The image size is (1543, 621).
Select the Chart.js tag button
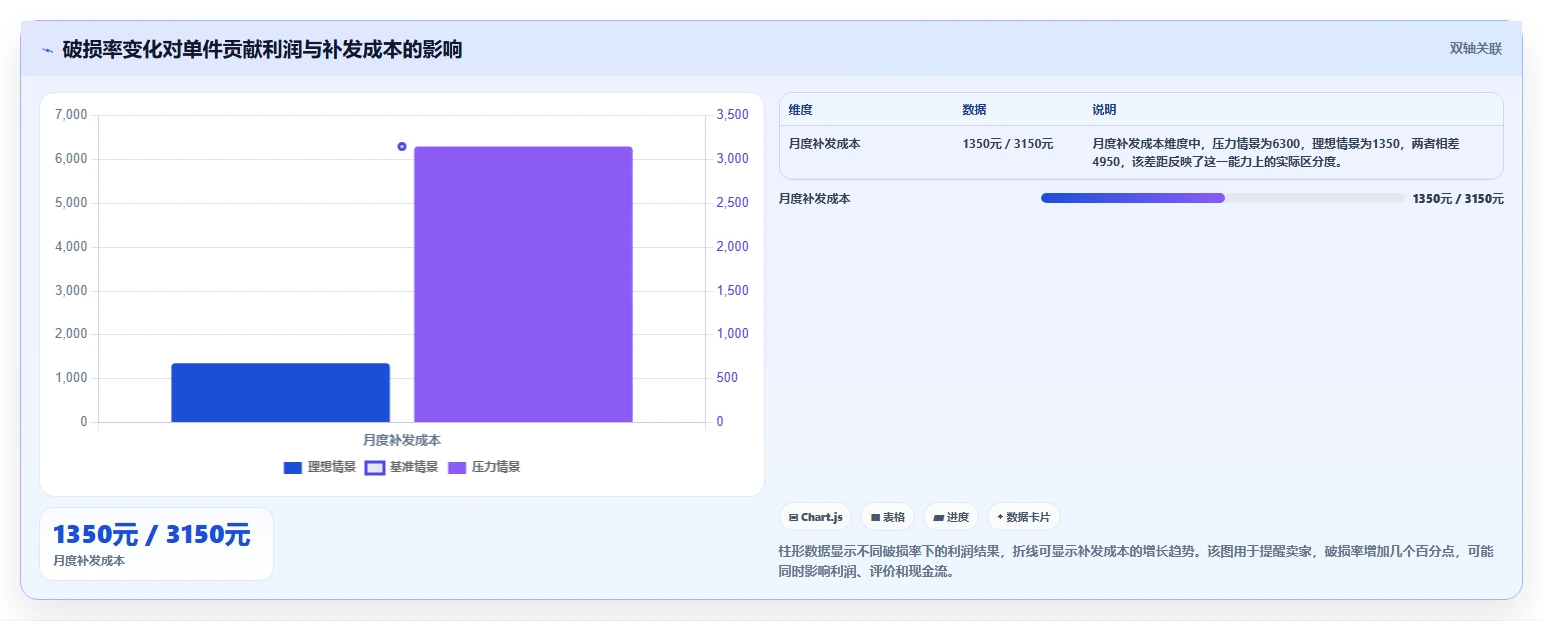[815, 517]
